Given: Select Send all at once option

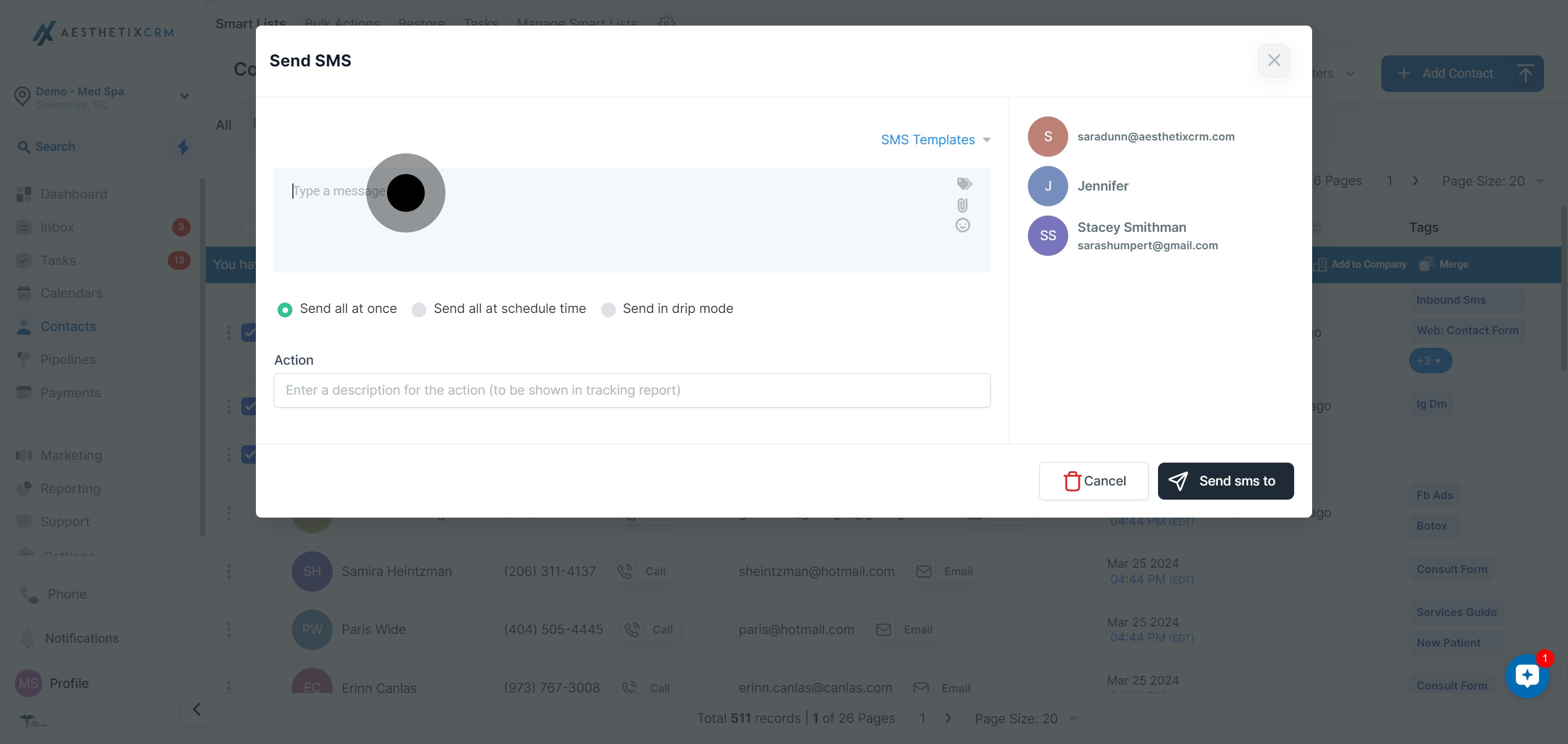Looking at the screenshot, I should point(285,310).
